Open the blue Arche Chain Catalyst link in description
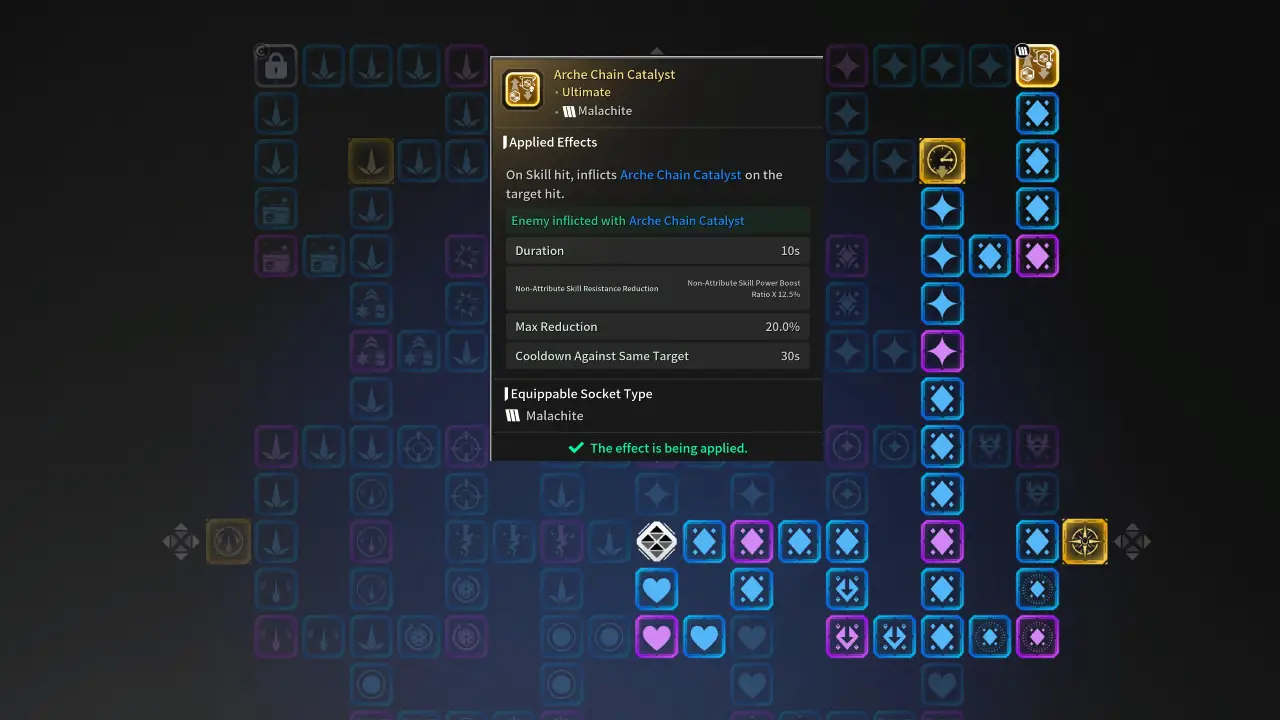 coord(681,175)
